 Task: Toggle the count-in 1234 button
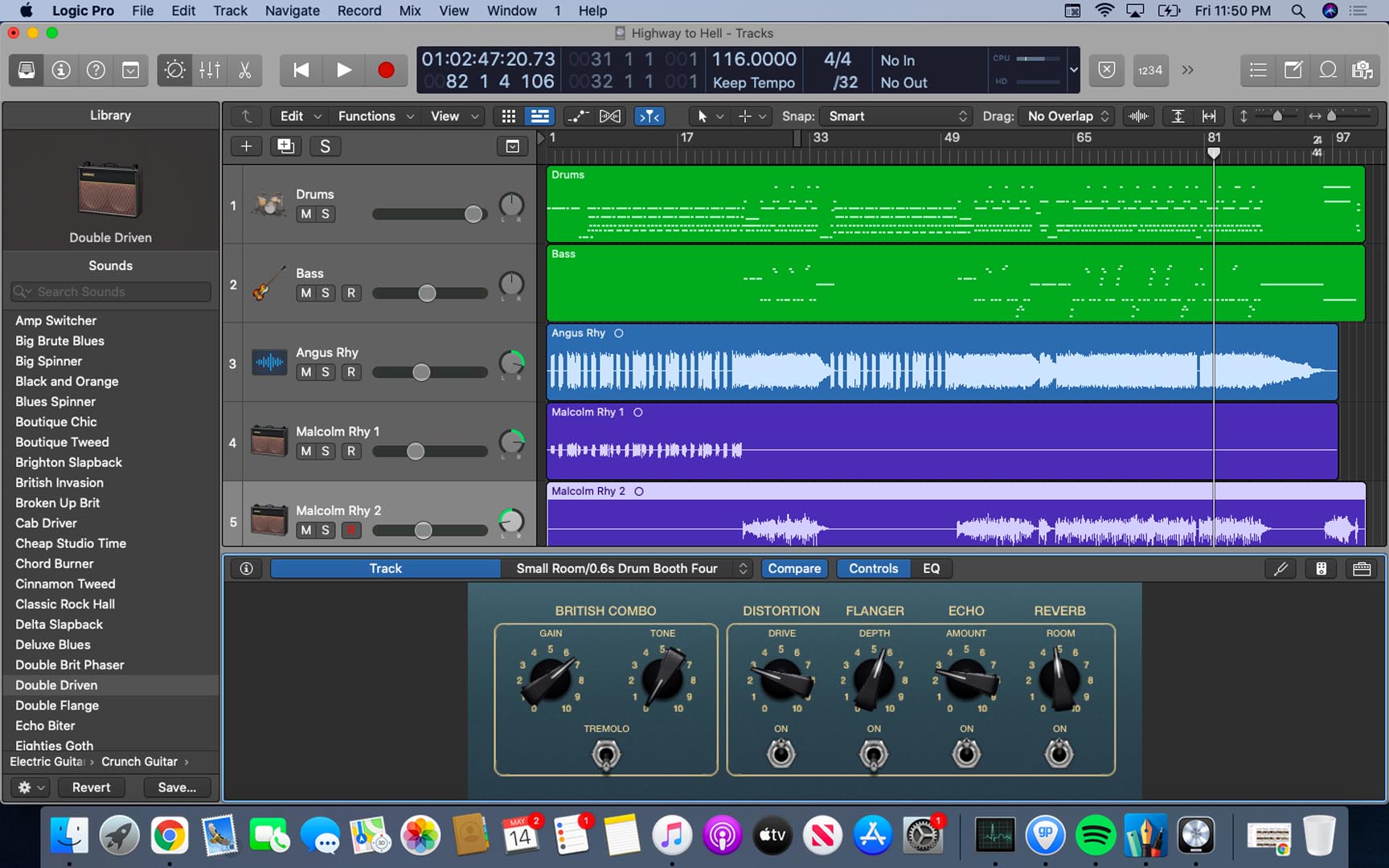click(x=1150, y=70)
